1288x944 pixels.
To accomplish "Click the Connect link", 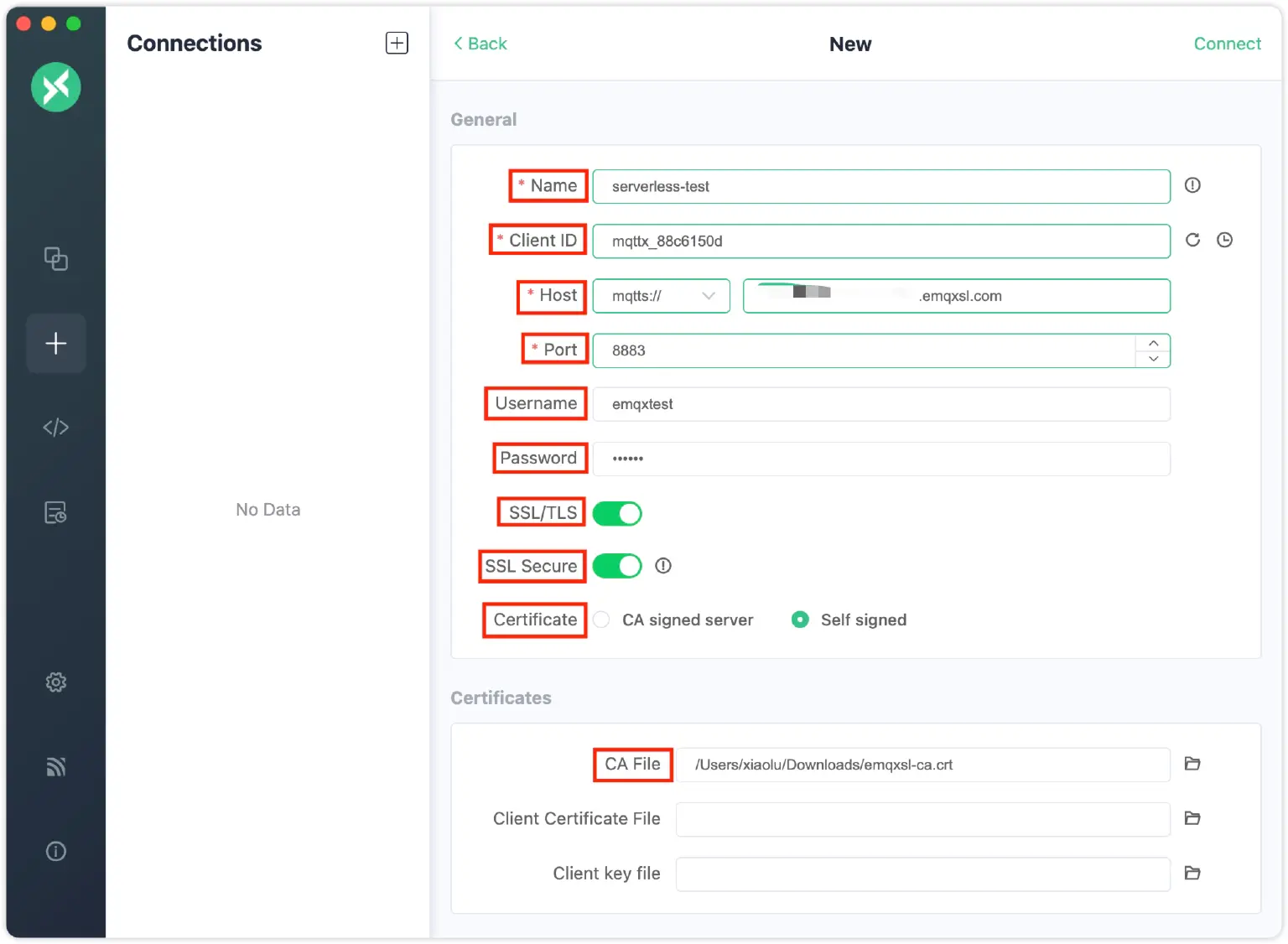I will coord(1227,44).
